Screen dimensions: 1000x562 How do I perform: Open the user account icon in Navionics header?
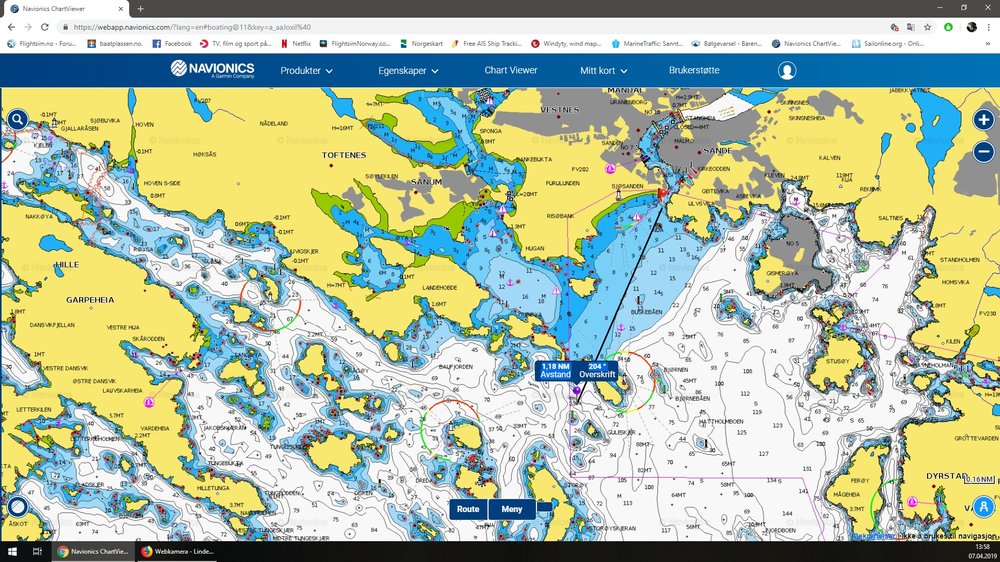pos(787,70)
